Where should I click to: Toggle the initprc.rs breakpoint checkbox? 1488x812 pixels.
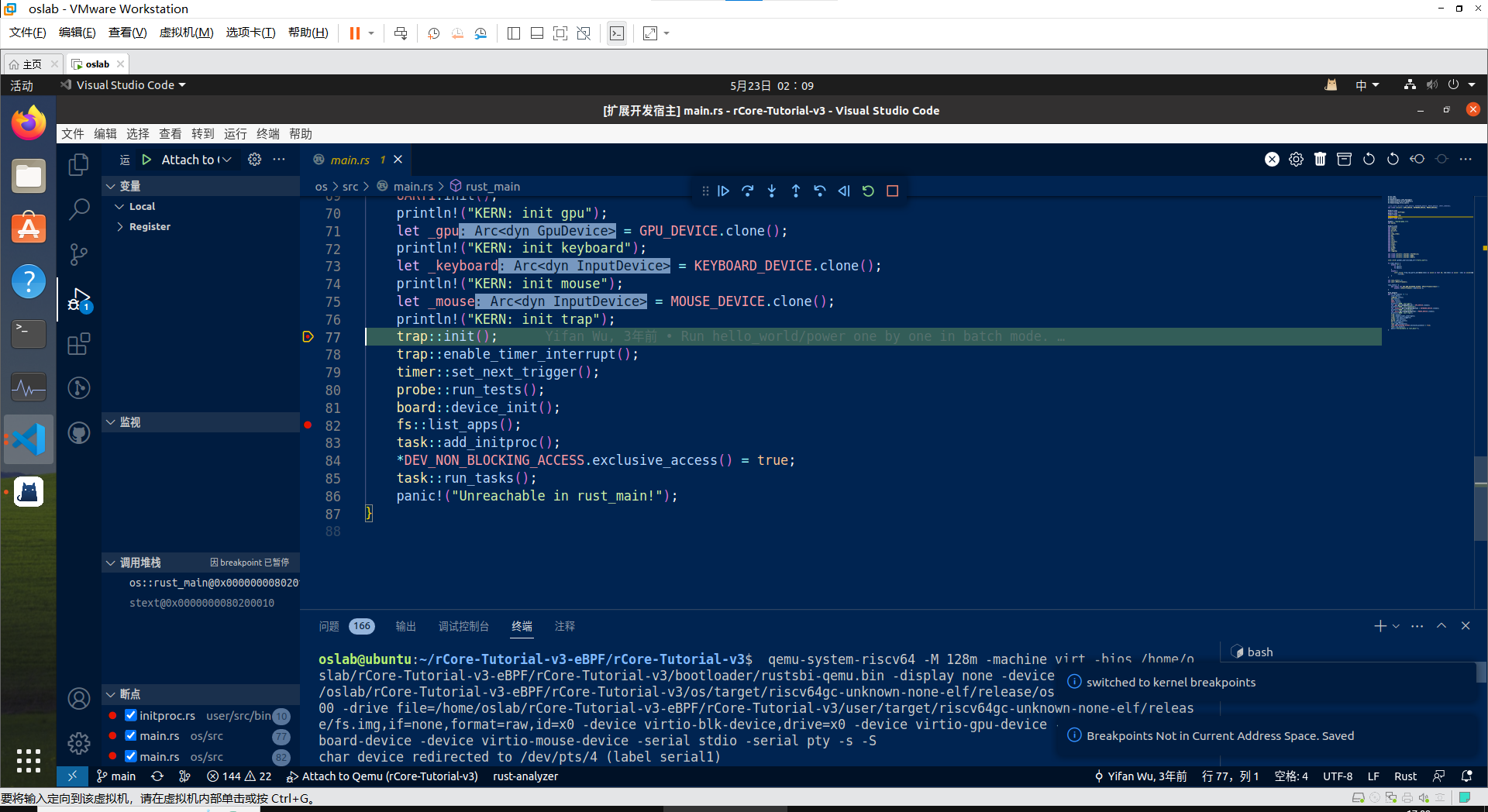(131, 715)
